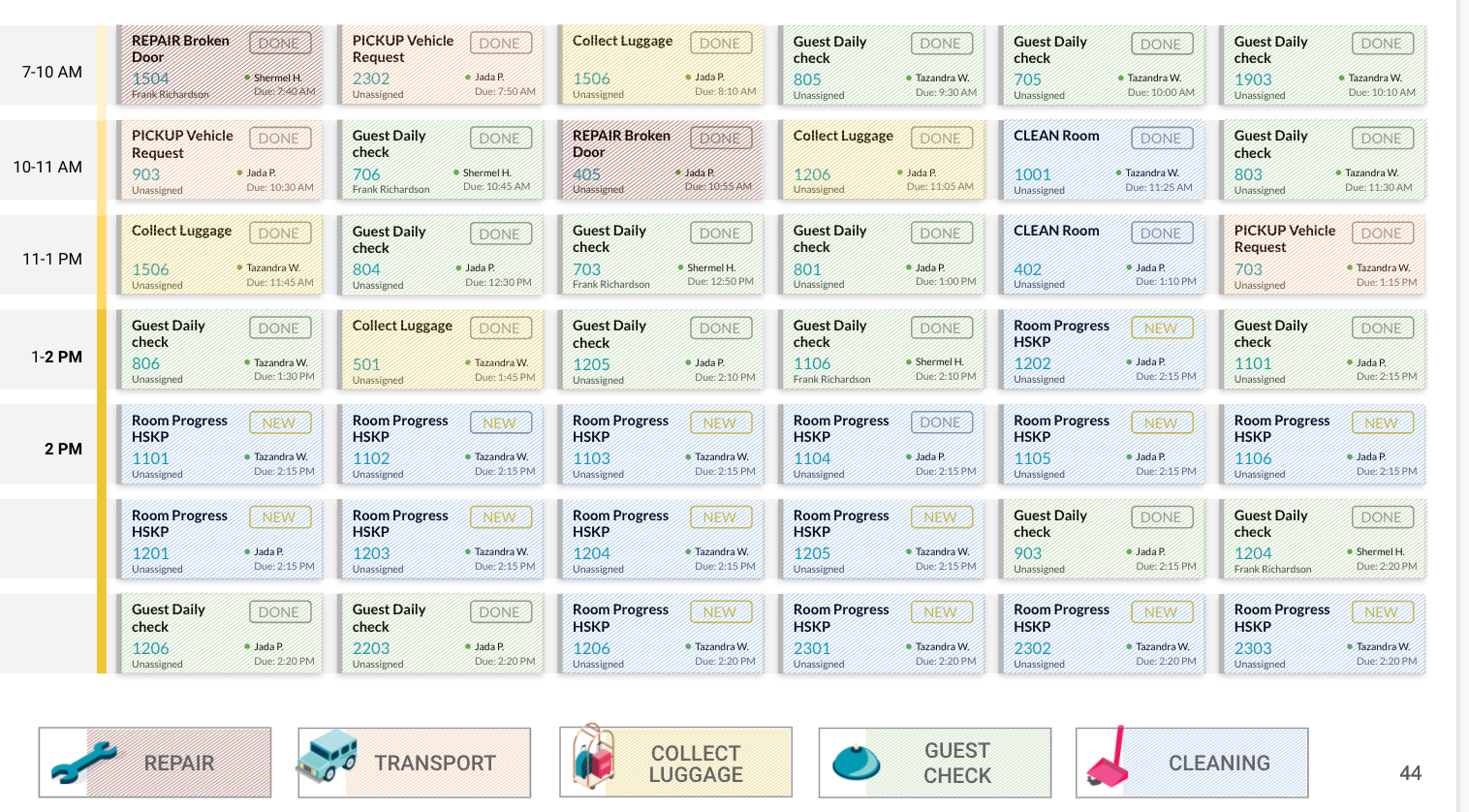Choose the GUEST CHECK category
Image resolution: width=1469 pixels, height=812 pixels.
pyautogui.click(x=956, y=764)
